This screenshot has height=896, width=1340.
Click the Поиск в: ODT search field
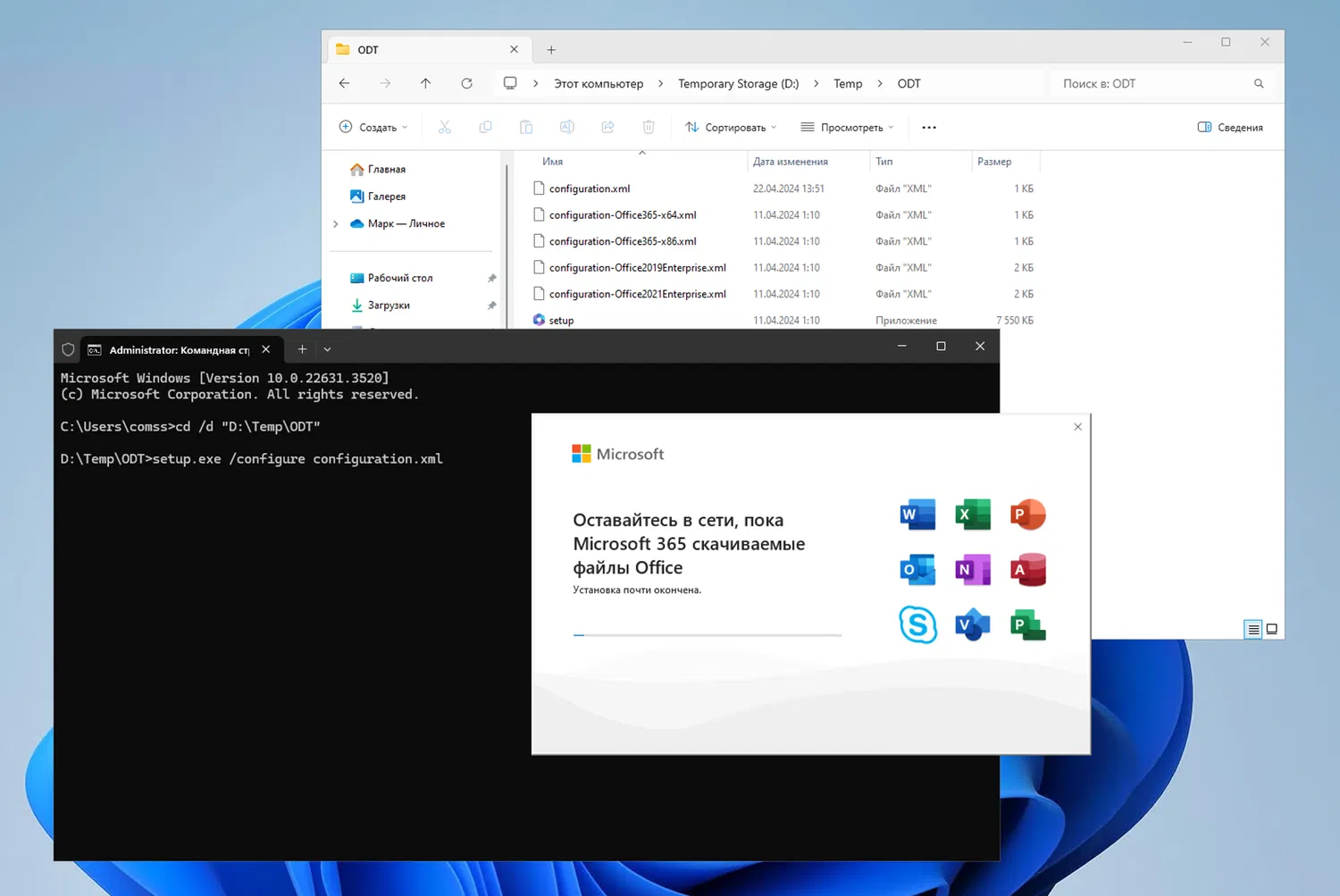1162,83
